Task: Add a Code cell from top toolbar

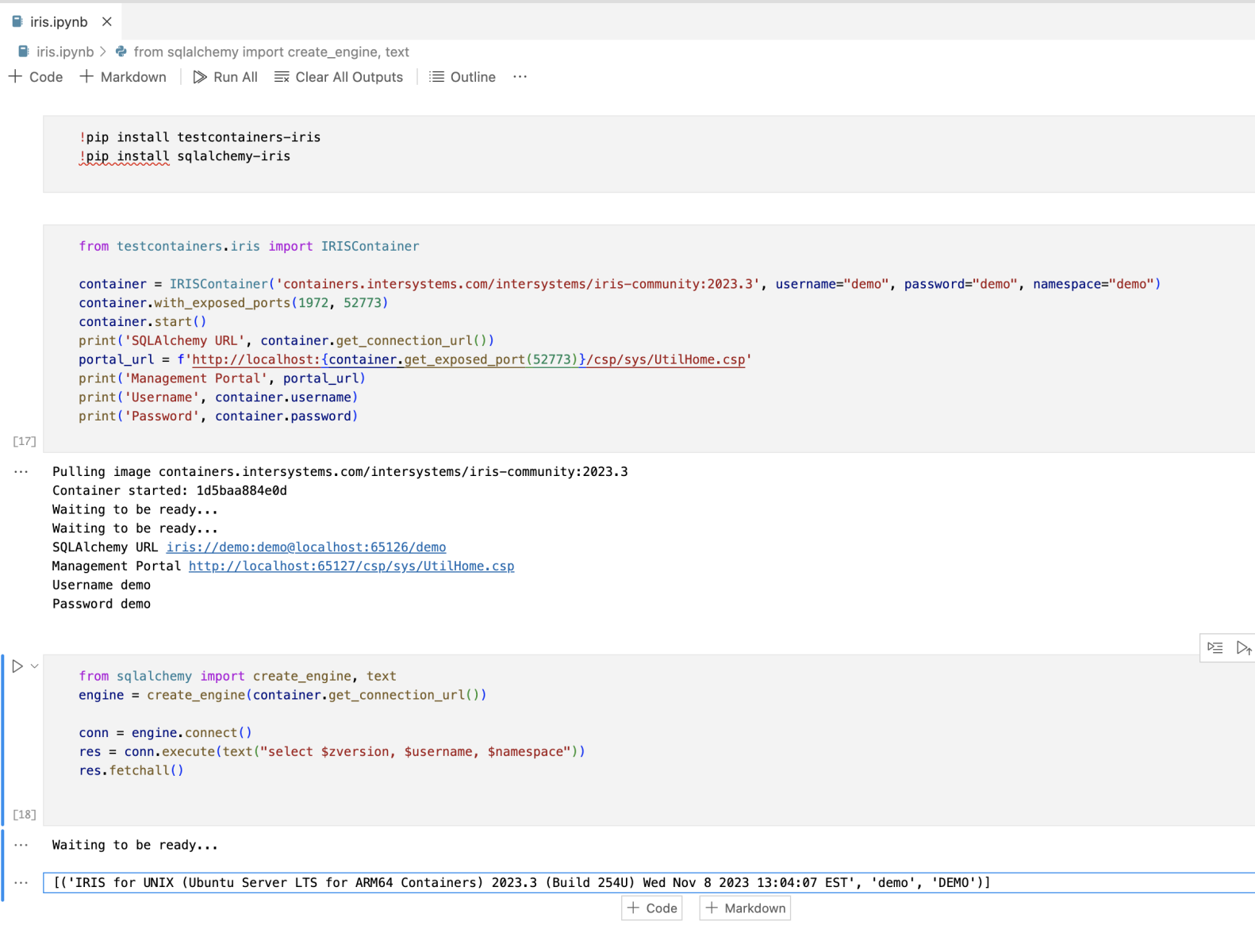Action: [x=36, y=77]
